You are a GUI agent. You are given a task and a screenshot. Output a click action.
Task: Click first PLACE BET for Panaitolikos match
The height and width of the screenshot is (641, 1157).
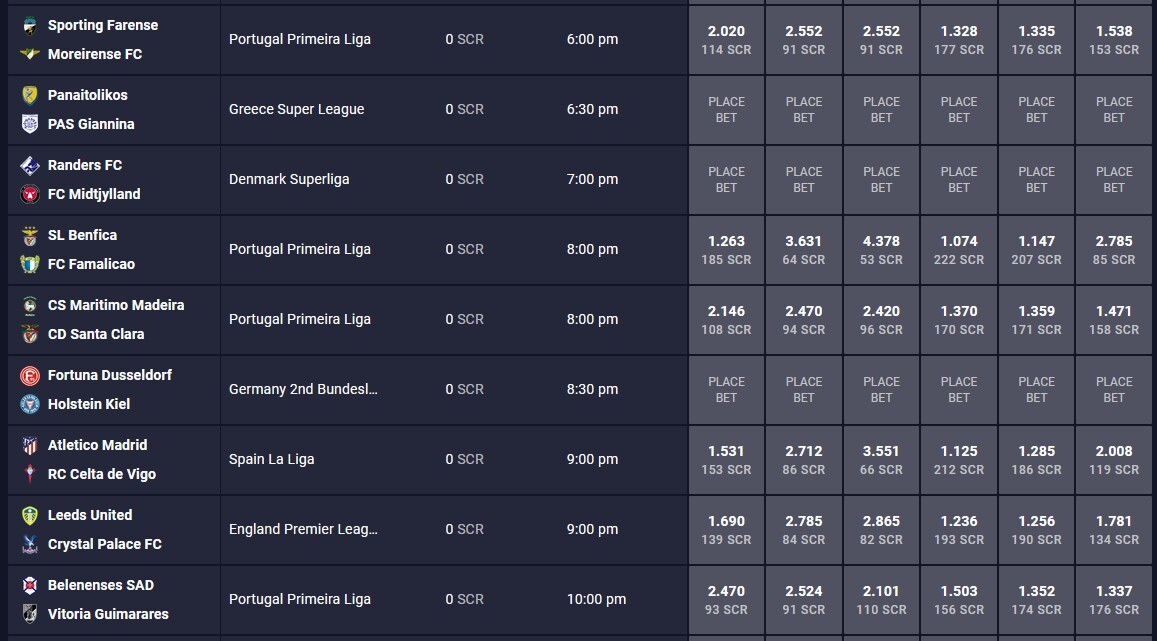pos(726,109)
